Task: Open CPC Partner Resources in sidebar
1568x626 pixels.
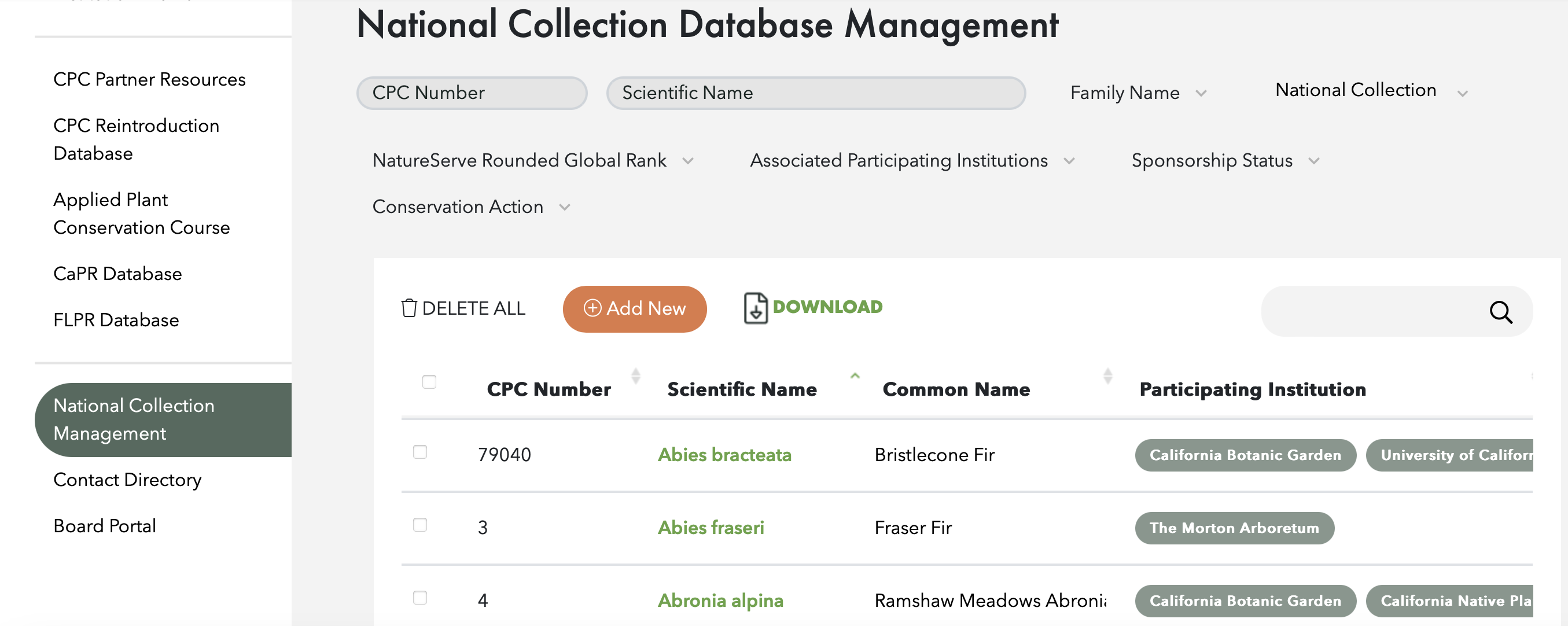Action: pos(149,79)
